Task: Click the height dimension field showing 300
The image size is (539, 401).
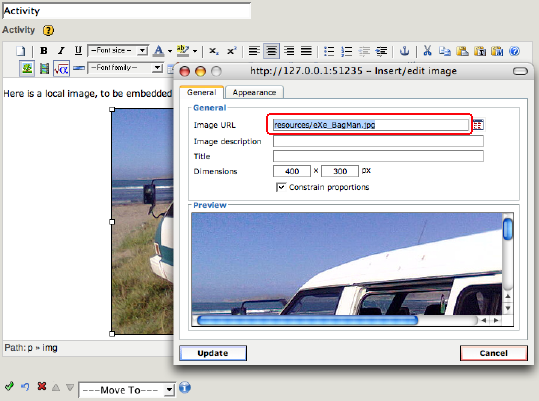Action: [x=340, y=171]
